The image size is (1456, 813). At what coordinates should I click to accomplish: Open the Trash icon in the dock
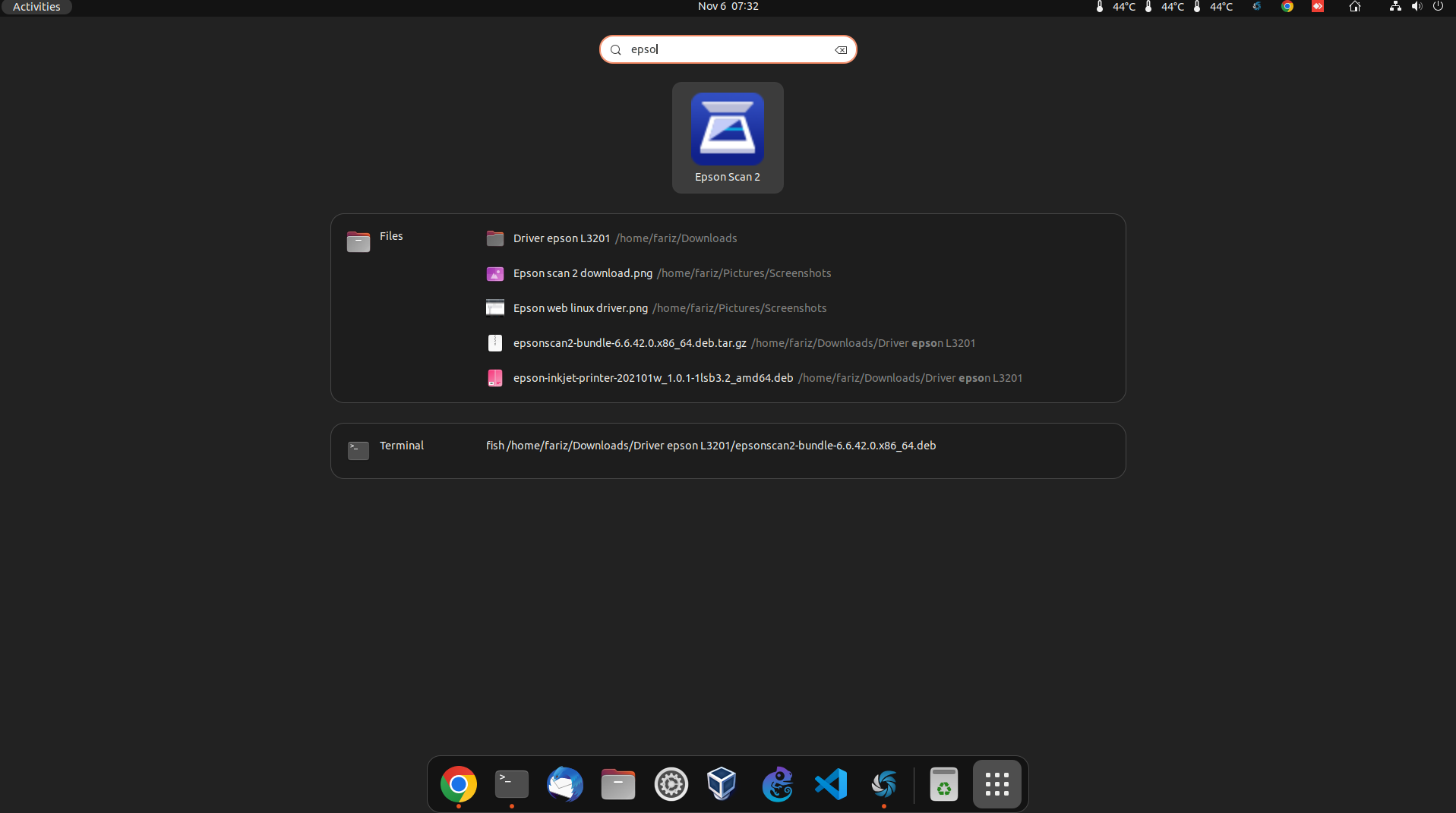pyautogui.click(x=943, y=783)
